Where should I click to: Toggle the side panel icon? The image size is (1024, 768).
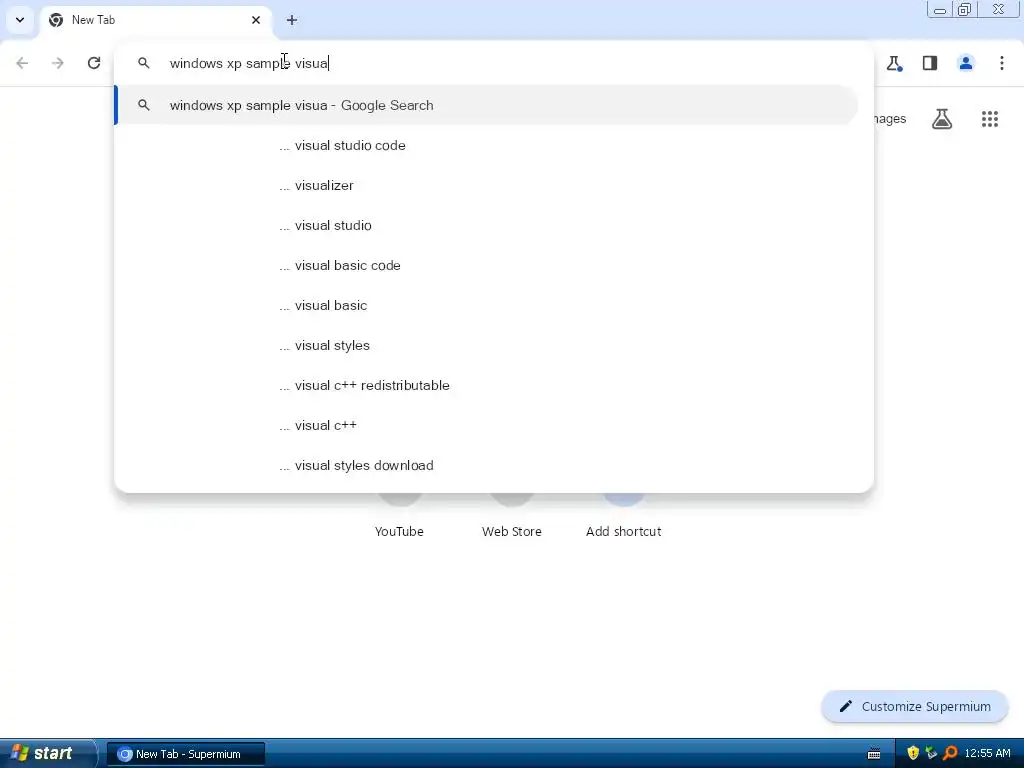click(930, 63)
